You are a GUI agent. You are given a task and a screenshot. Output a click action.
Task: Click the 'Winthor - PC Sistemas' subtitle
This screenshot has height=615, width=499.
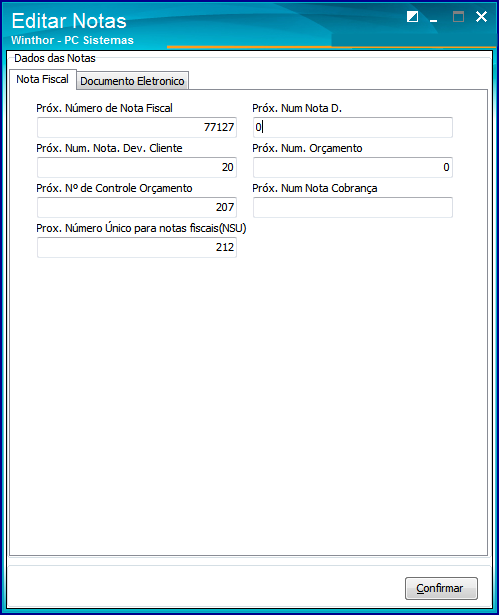click(72, 40)
